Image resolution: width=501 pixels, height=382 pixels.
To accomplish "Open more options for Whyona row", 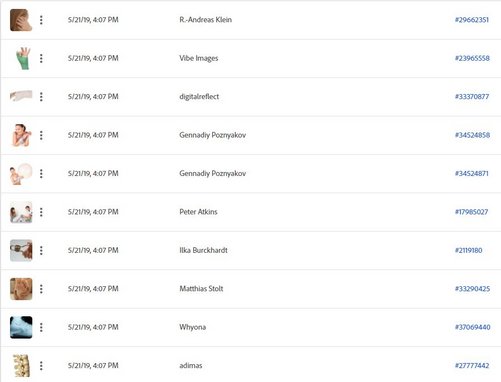I will point(41,327).
